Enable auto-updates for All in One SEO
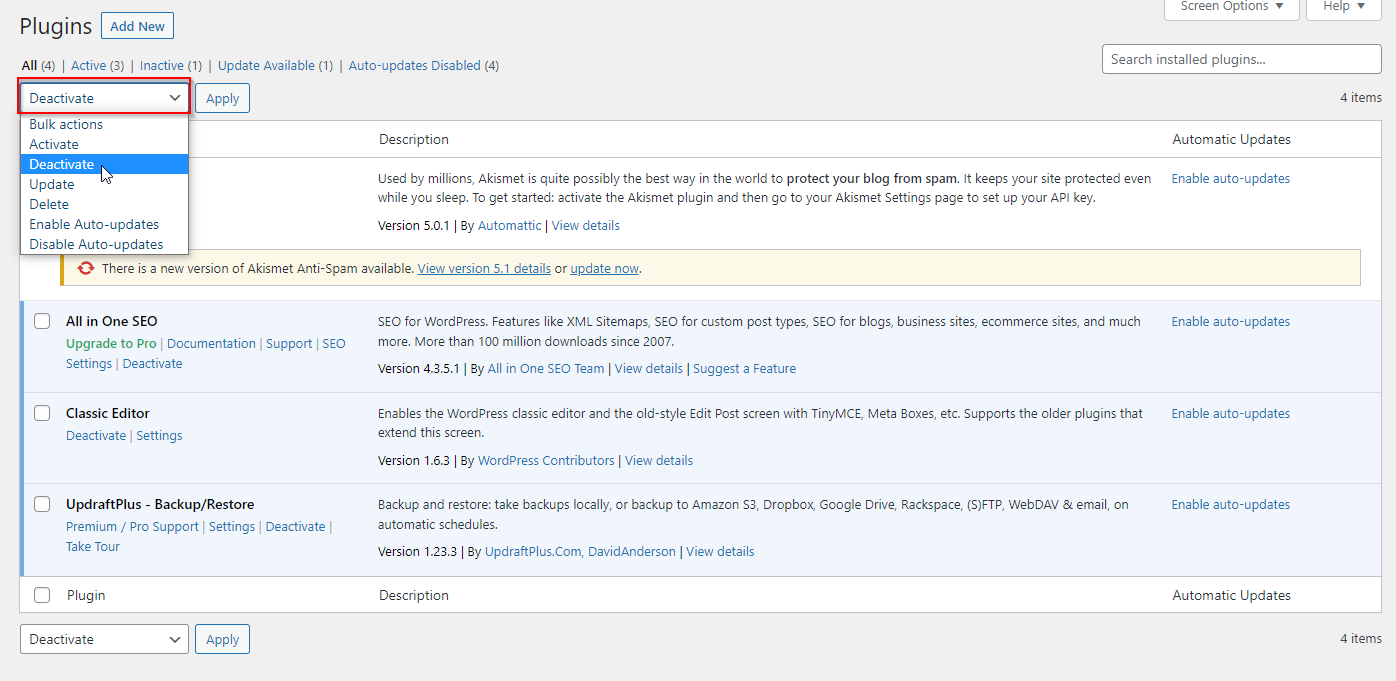 click(1231, 322)
